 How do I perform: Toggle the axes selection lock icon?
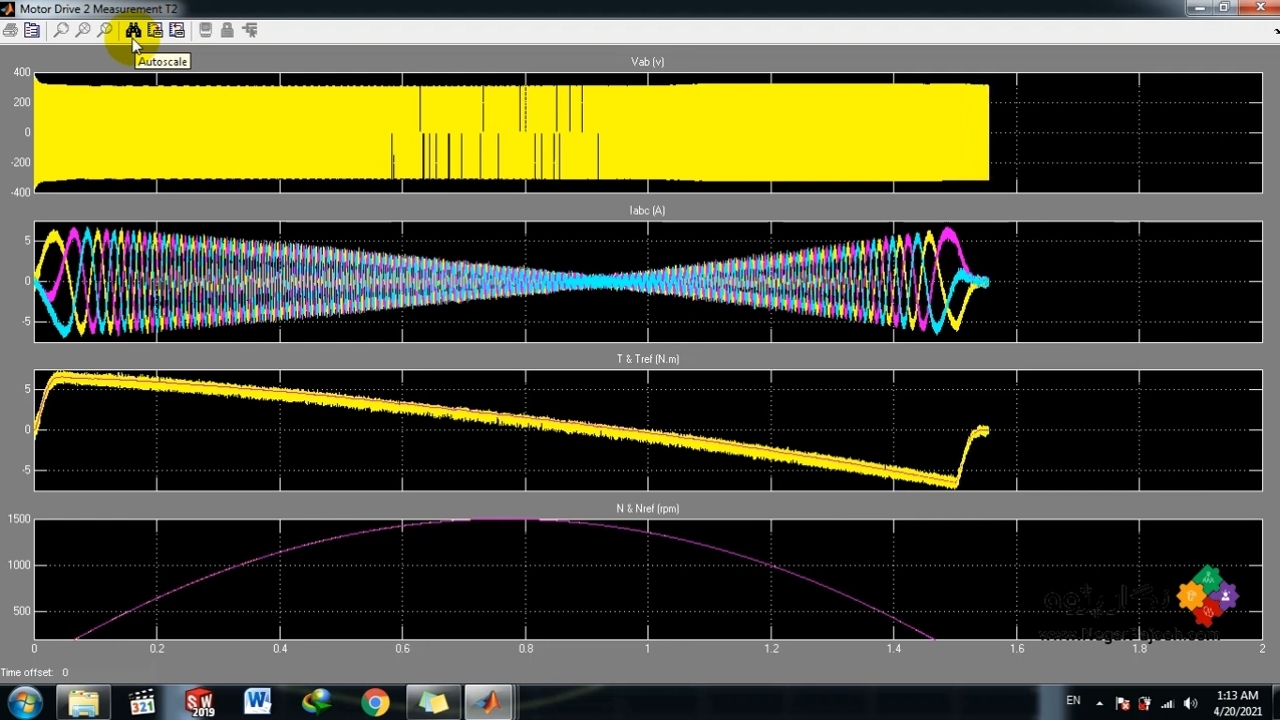[x=227, y=30]
